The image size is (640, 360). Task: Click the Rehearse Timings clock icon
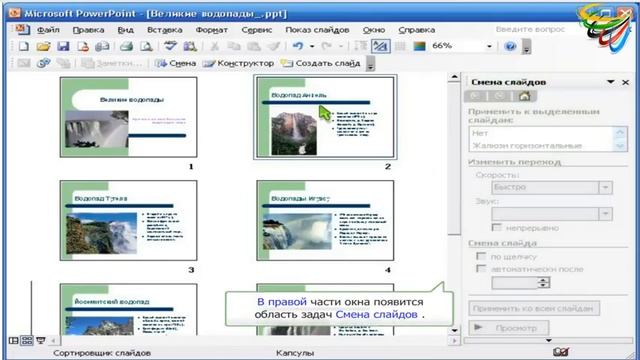[x=44, y=63]
